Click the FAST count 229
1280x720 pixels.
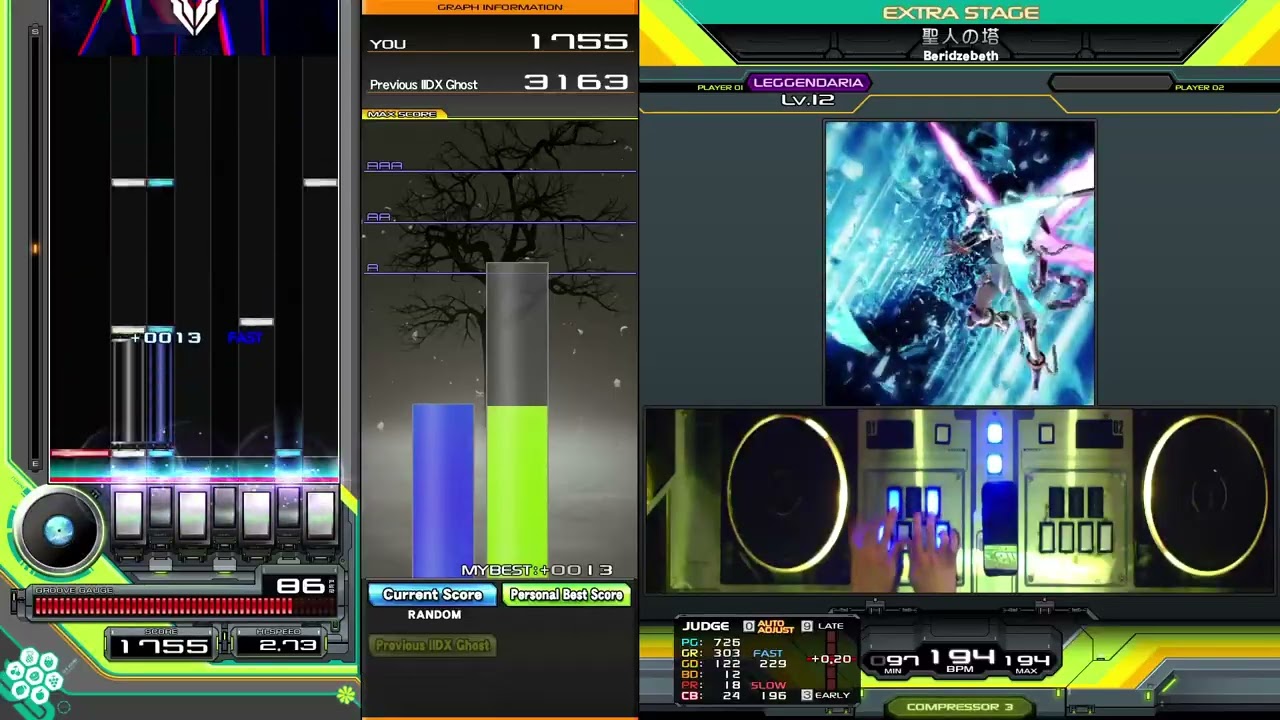[773, 664]
